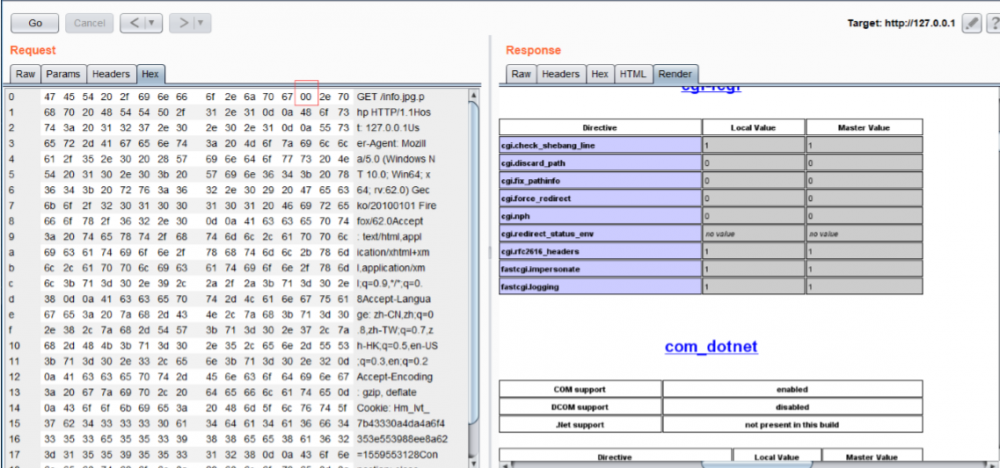This screenshot has width=1000, height=468.
Task: Click the cgi.check_shebang_line directive cell
Action: 599,145
